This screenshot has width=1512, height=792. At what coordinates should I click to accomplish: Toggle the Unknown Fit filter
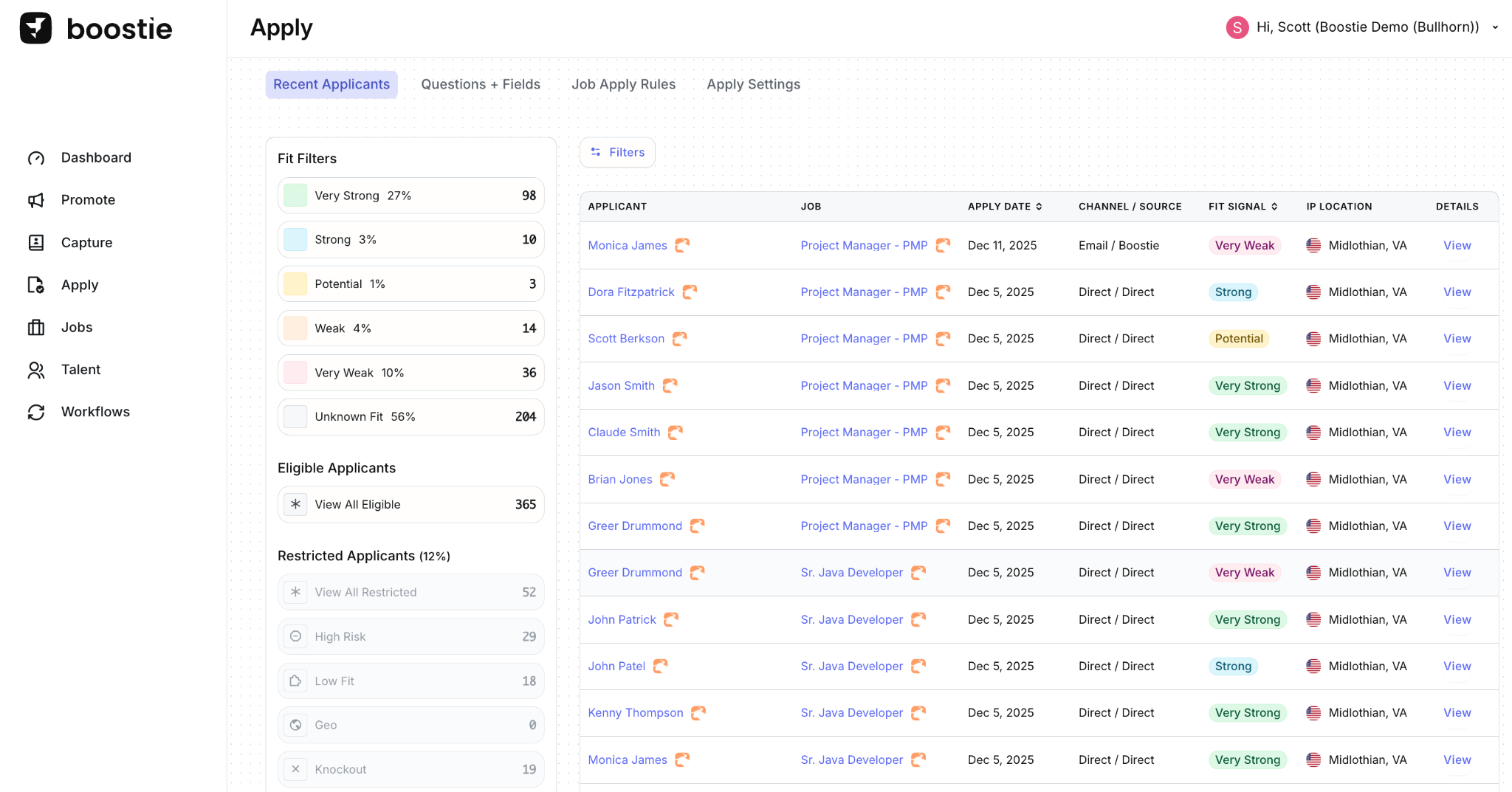pos(410,417)
